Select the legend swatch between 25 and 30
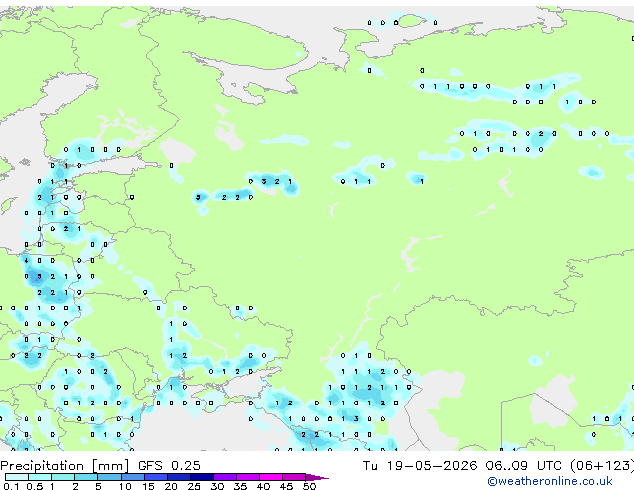 [x=202, y=477]
